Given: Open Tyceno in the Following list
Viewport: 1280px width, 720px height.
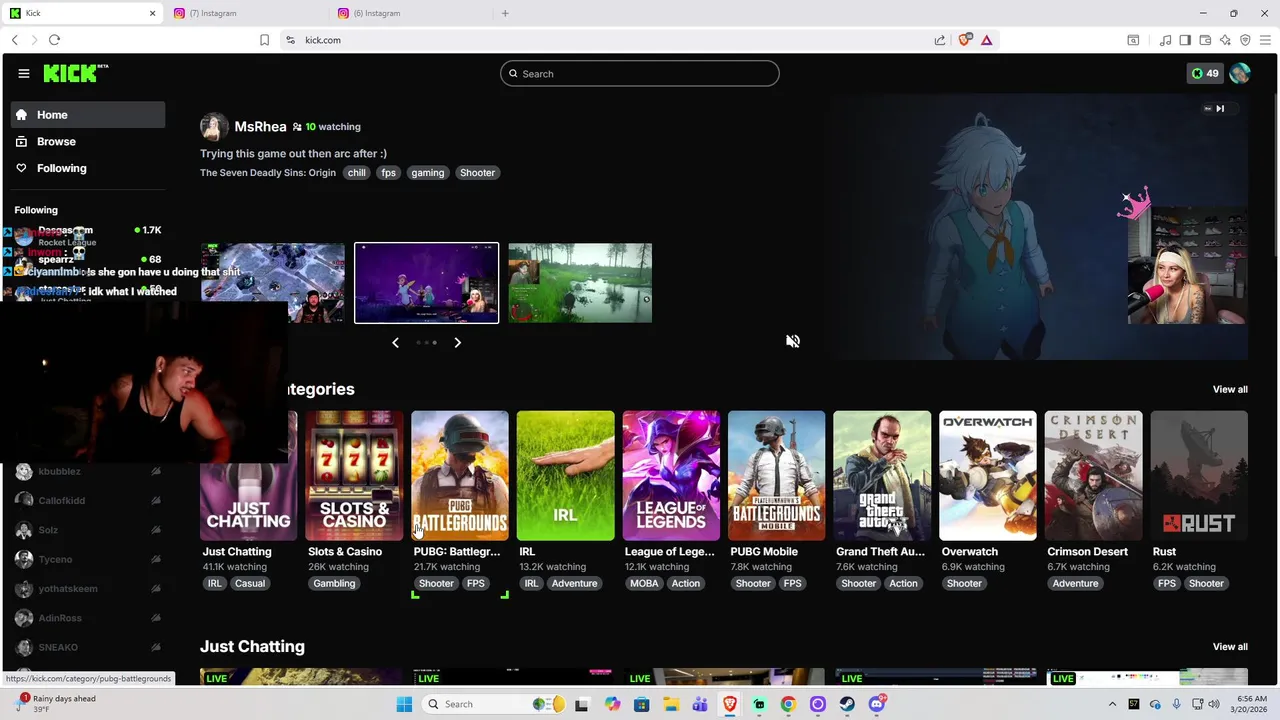Looking at the screenshot, I should pos(88,560).
